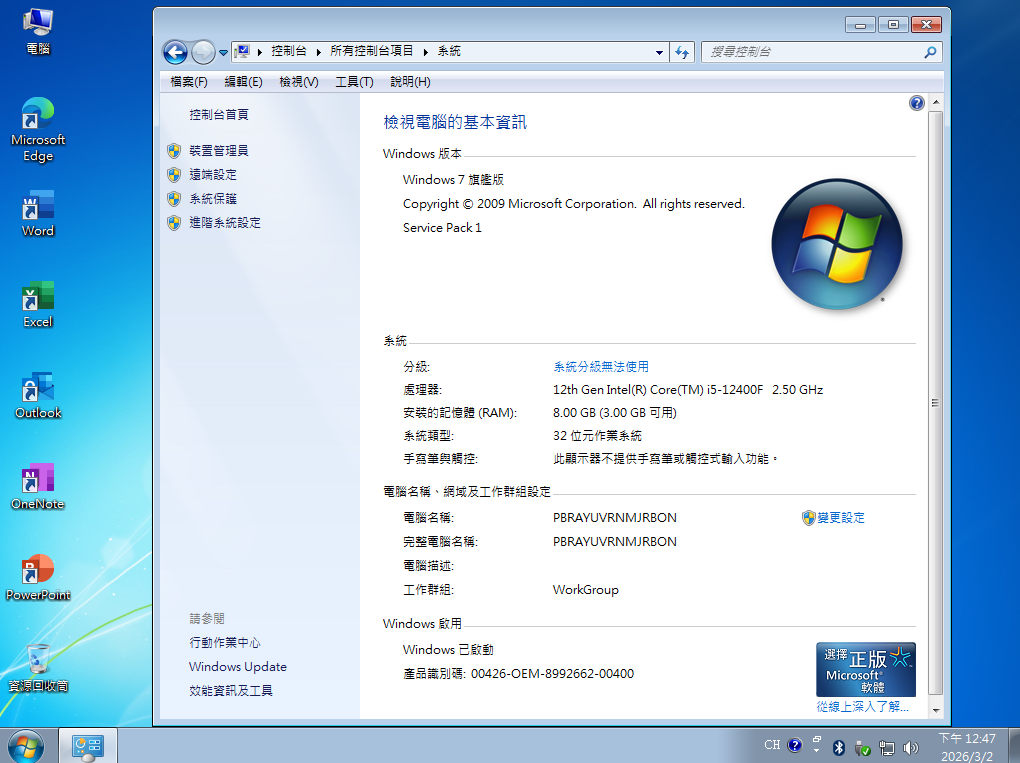Open the 工具(T) menu
The image size is (1020, 763).
pos(354,82)
